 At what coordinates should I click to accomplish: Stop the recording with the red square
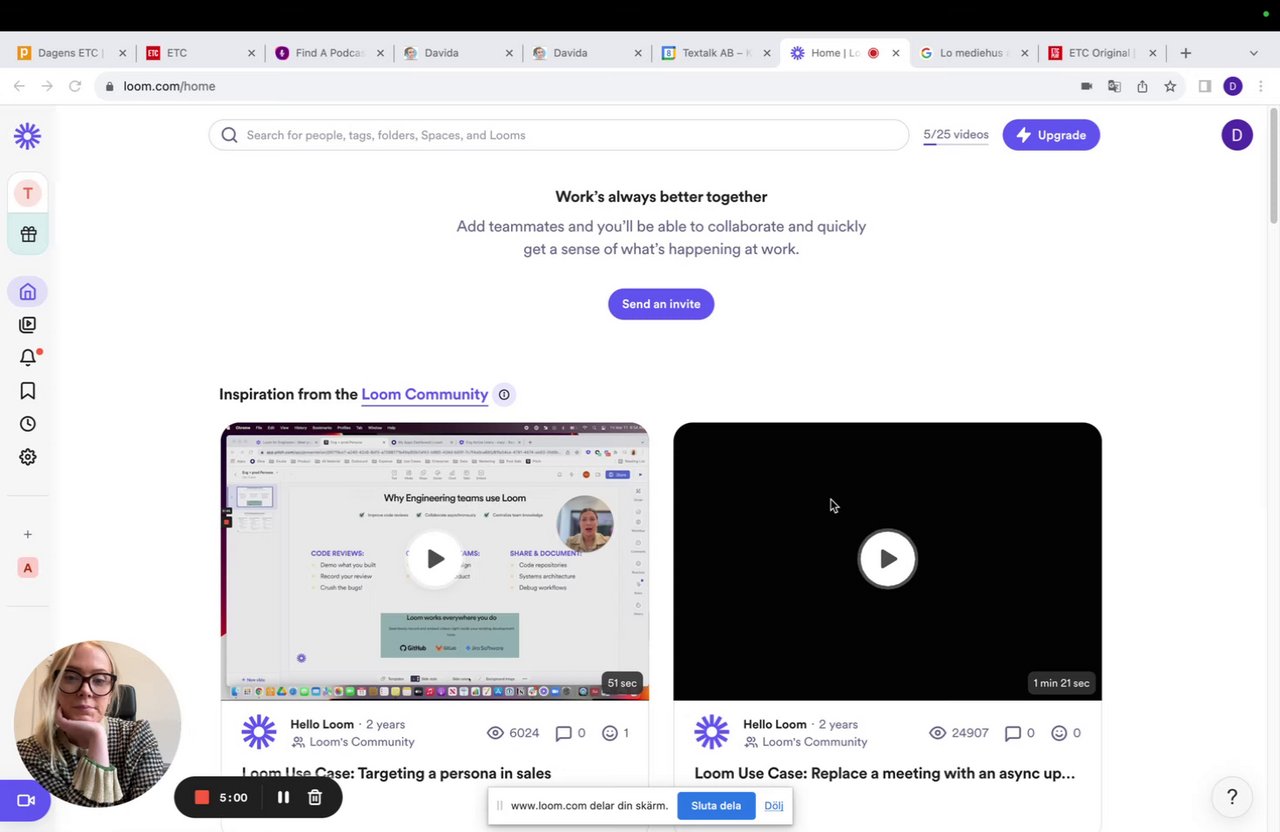201,797
